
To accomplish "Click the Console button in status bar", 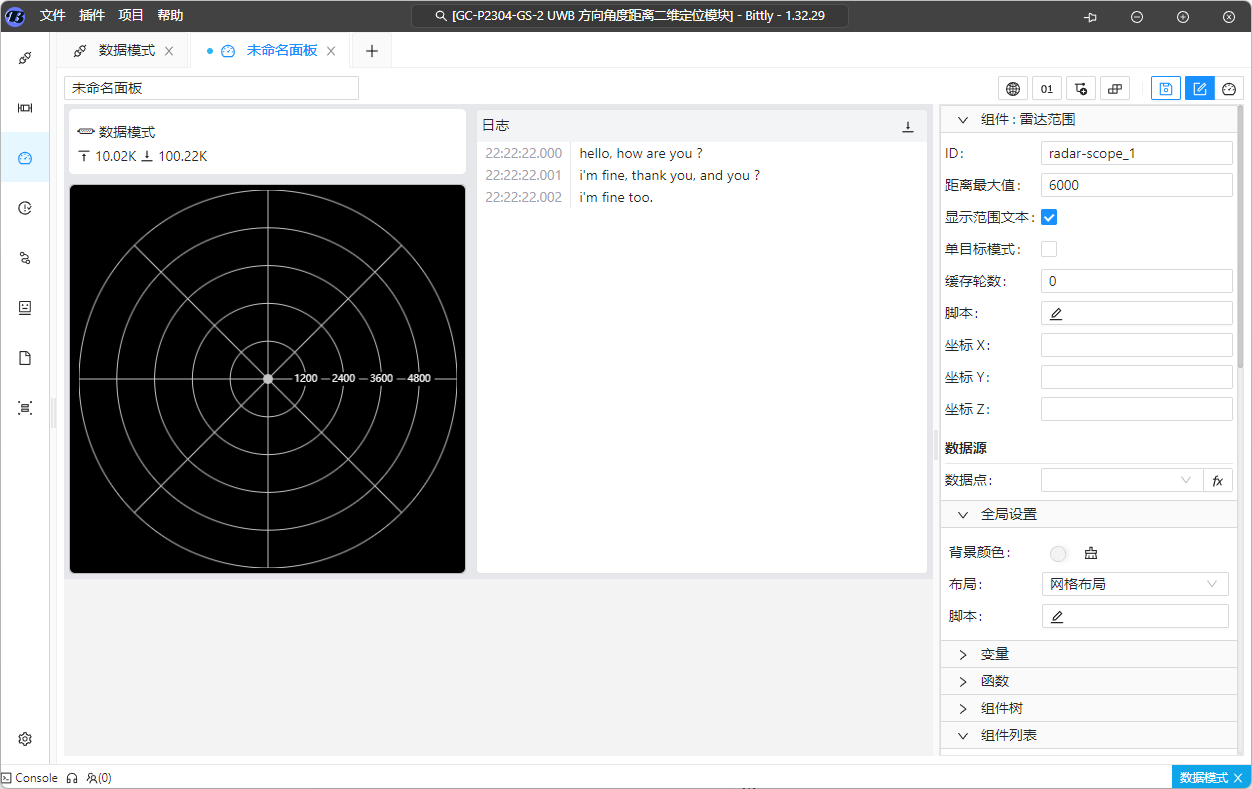I will (x=30, y=777).
